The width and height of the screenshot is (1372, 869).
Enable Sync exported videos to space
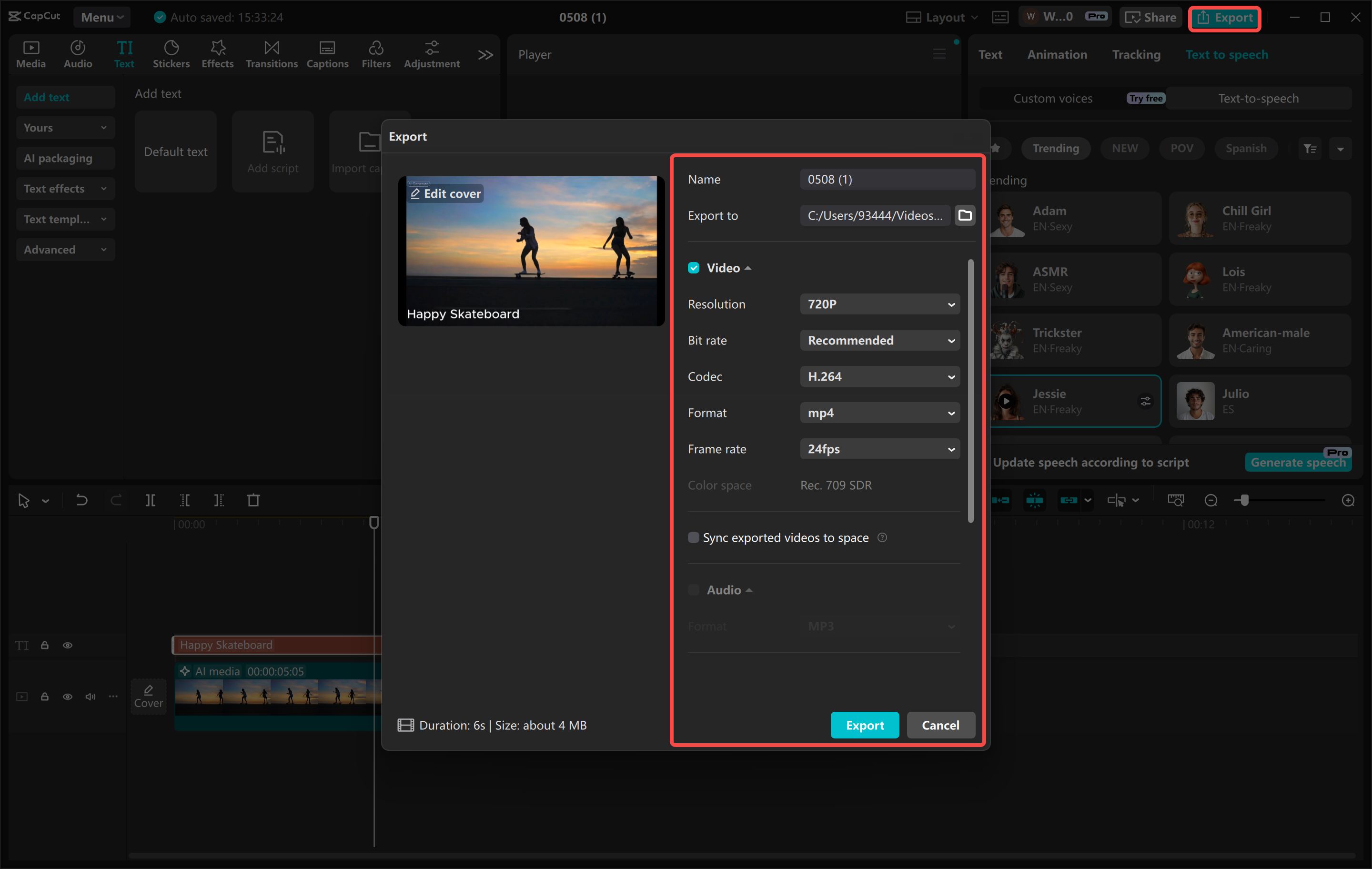pos(694,537)
